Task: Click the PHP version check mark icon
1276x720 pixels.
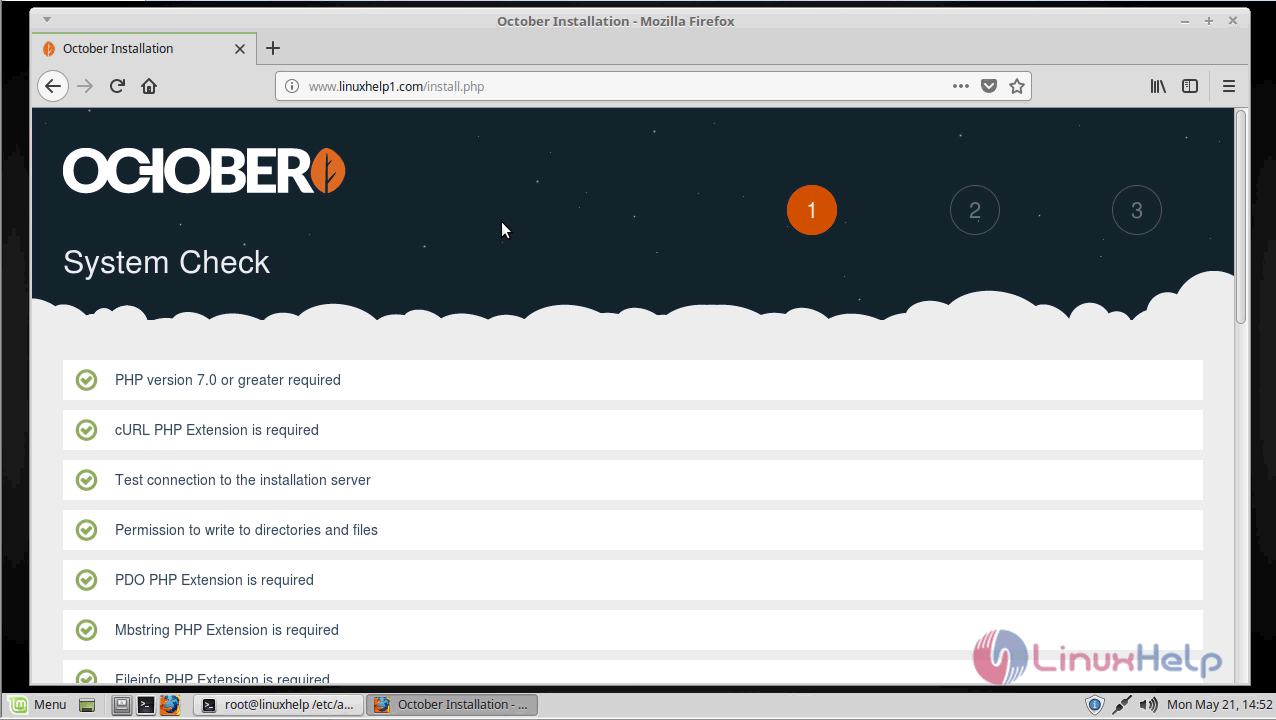Action: [x=87, y=380]
